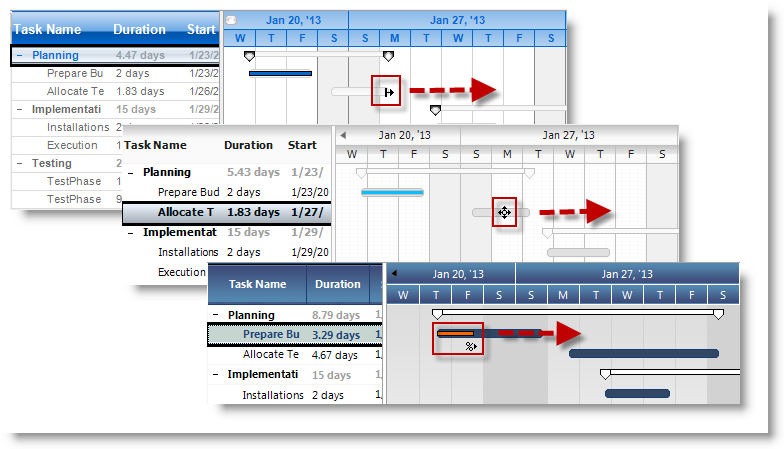Click the Jan 27, '13 week header in the top blue Gantt

457,20
